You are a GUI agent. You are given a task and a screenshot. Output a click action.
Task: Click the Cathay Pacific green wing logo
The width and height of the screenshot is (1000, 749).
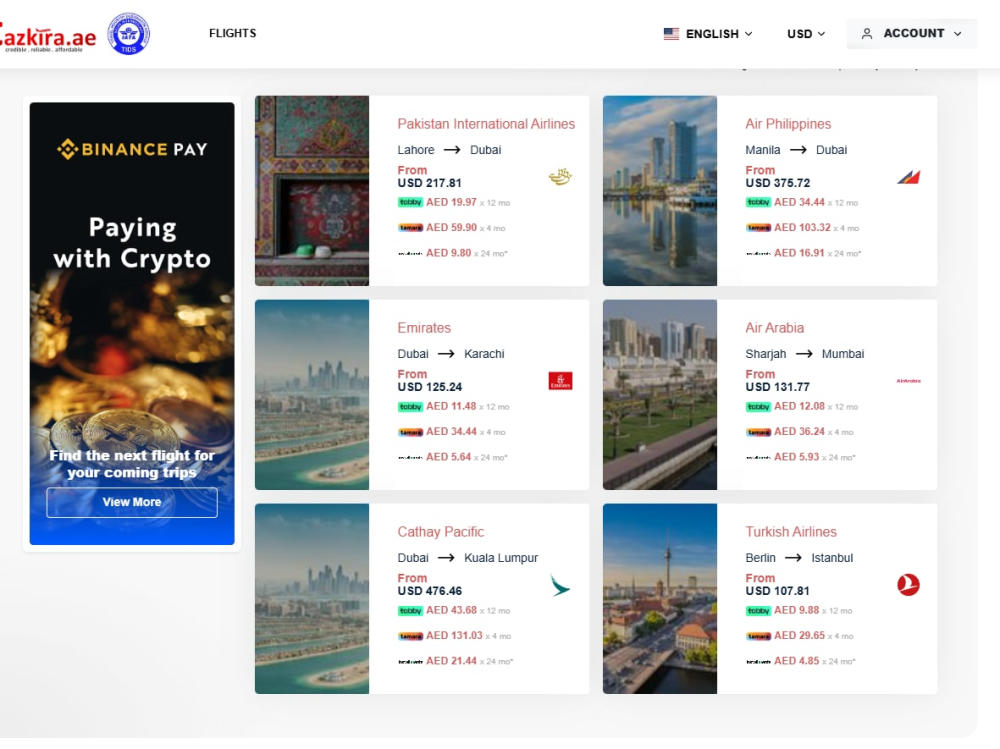pyautogui.click(x=560, y=585)
